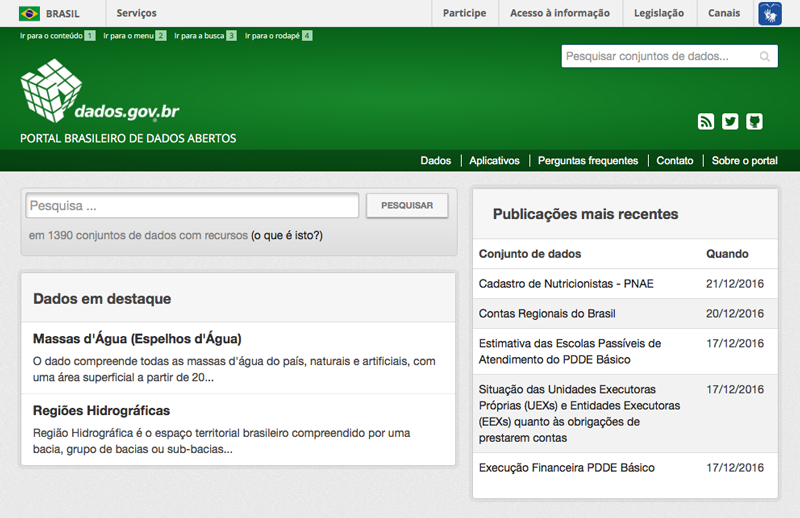Viewport: 800px width, 518px height.
Task: Click the Brazil flag icon
Action: pyautogui.click(x=29, y=13)
